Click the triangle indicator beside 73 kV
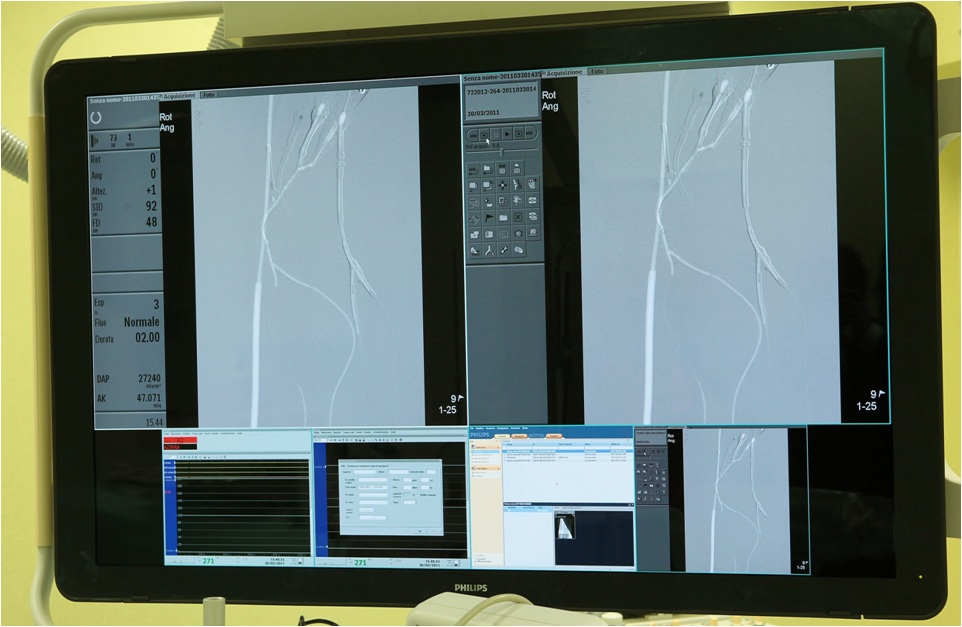The width and height of the screenshot is (962, 627). [94, 141]
